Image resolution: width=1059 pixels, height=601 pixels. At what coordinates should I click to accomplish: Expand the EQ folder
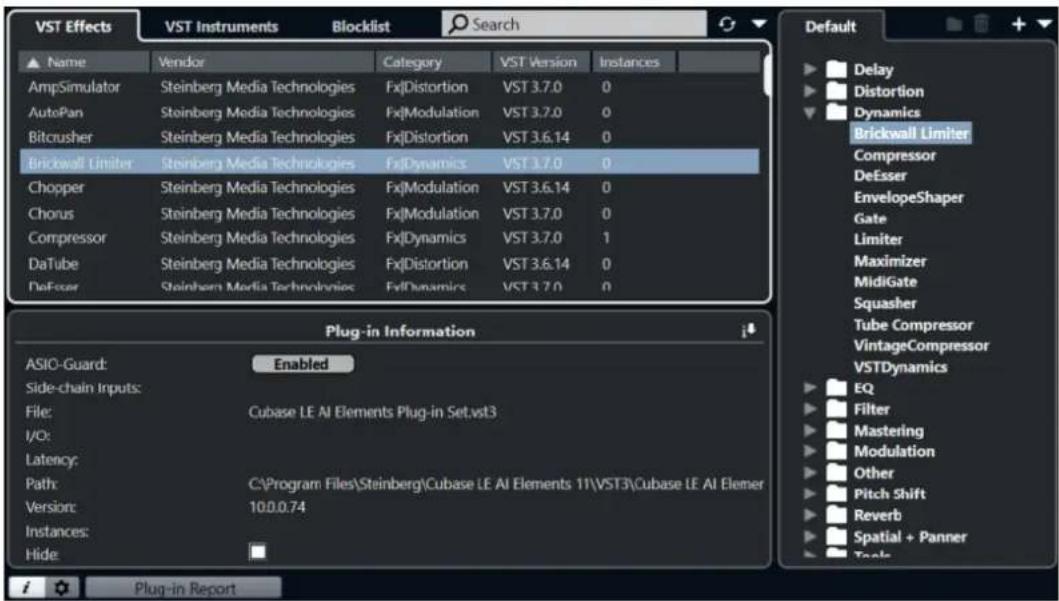(x=810, y=388)
